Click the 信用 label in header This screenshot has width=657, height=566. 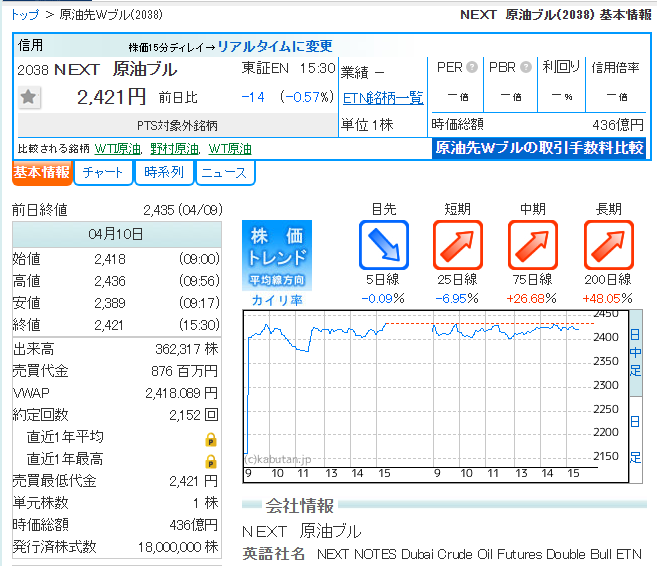click(x=30, y=45)
